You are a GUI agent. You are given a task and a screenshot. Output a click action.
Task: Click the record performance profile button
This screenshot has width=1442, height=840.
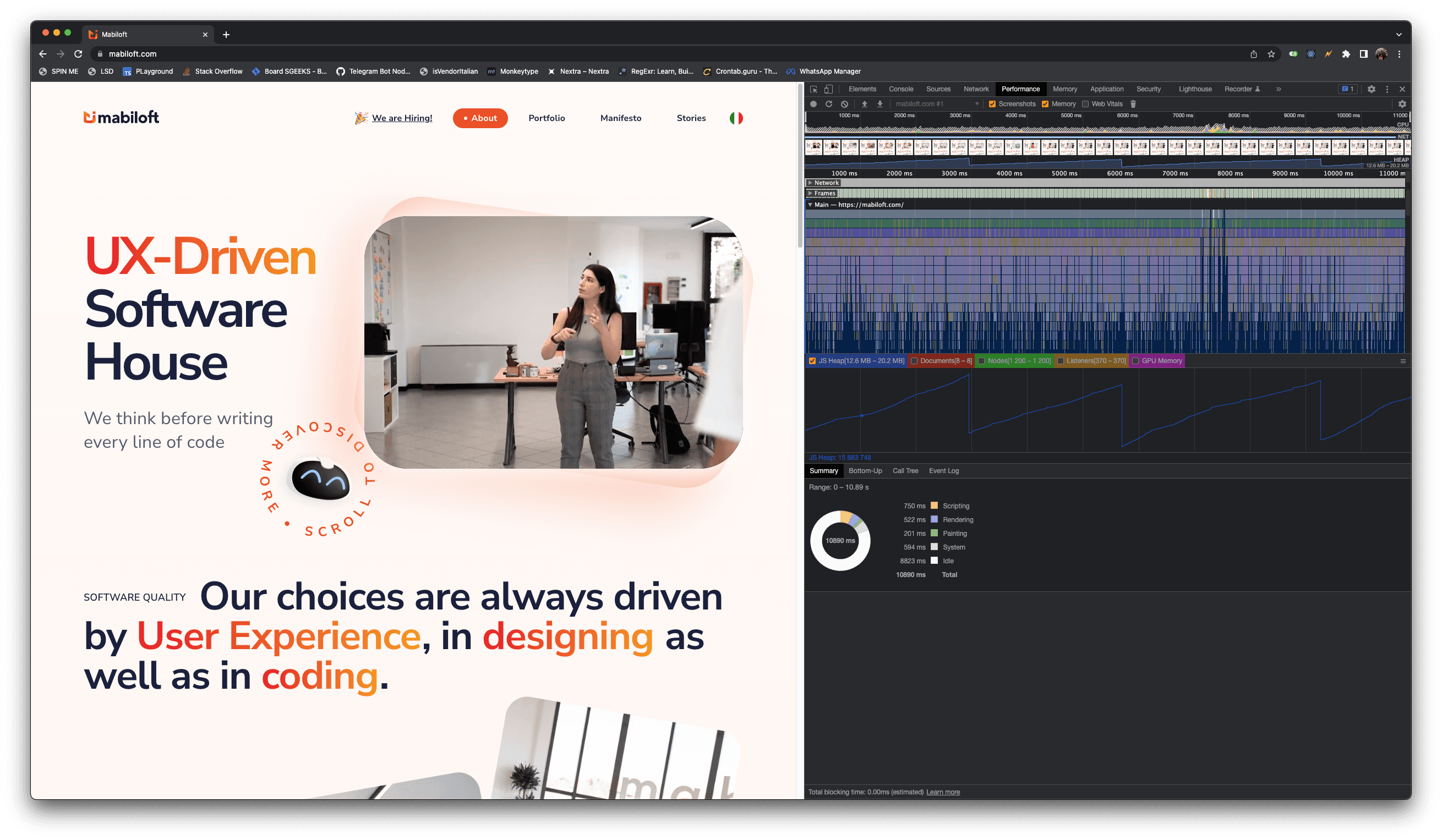pyautogui.click(x=813, y=104)
